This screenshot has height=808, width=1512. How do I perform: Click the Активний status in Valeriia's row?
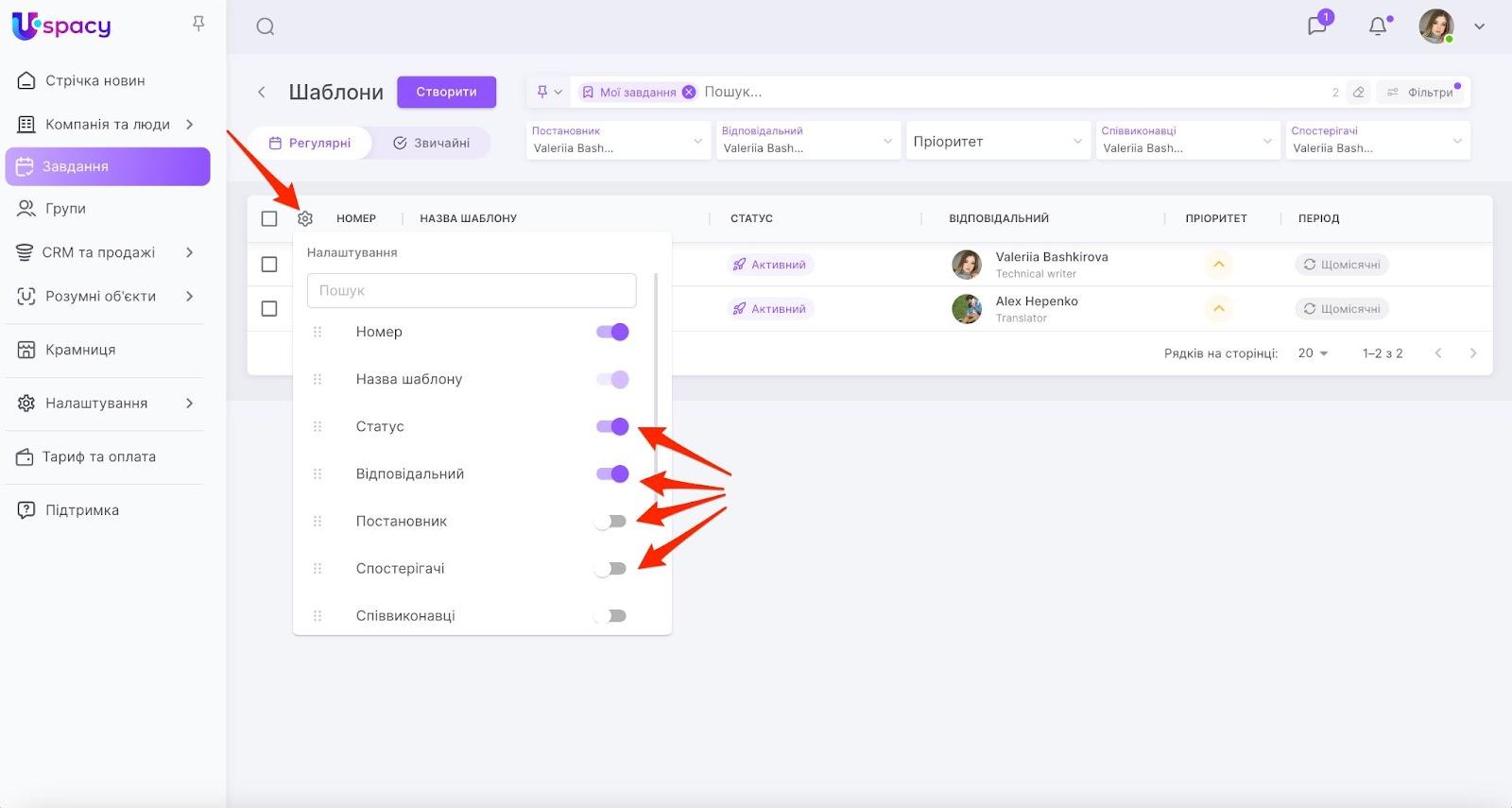click(x=770, y=265)
